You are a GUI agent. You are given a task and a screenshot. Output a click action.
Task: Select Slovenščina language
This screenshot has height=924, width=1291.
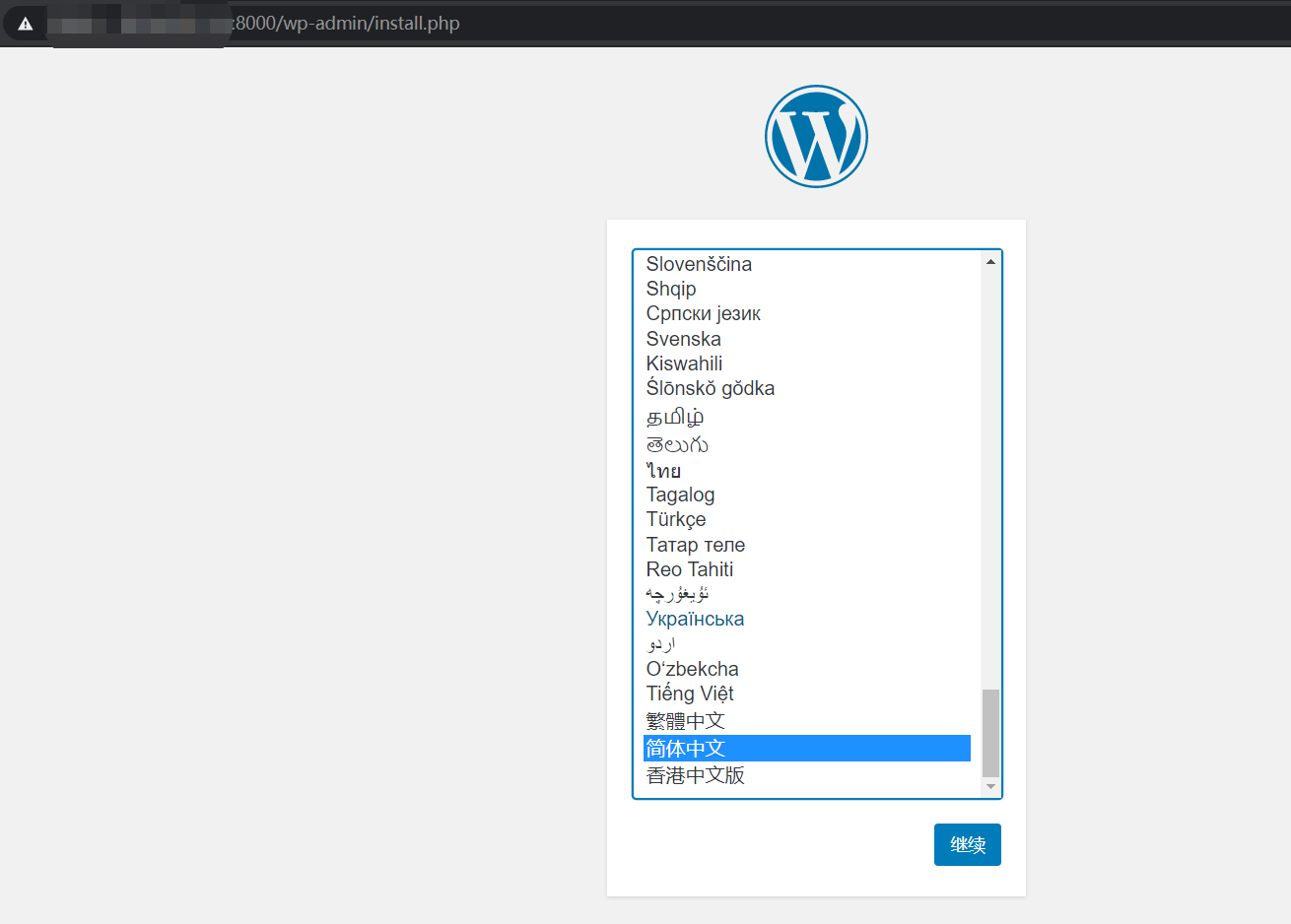point(807,264)
